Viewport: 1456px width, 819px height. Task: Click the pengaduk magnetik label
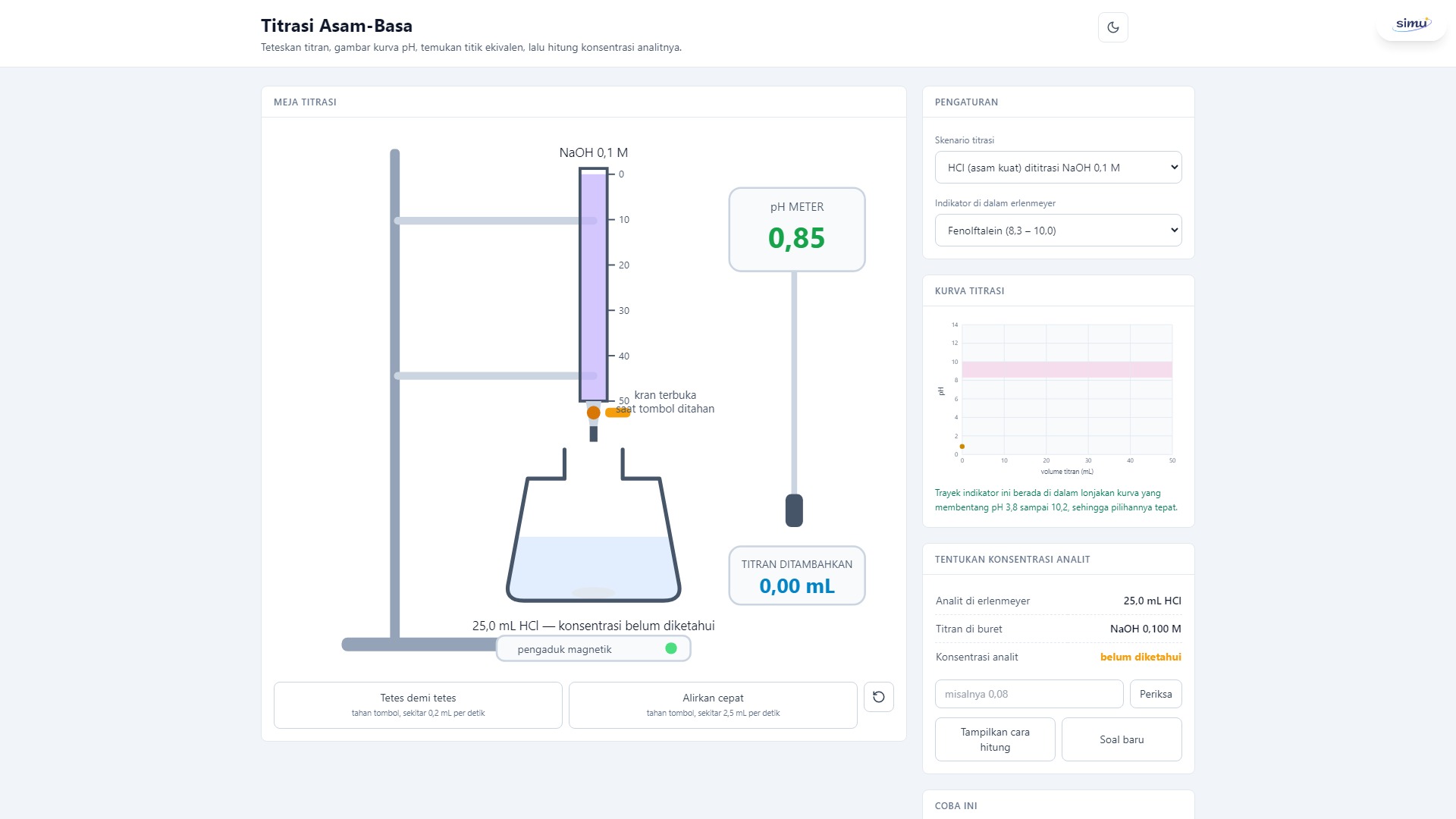tap(564, 649)
